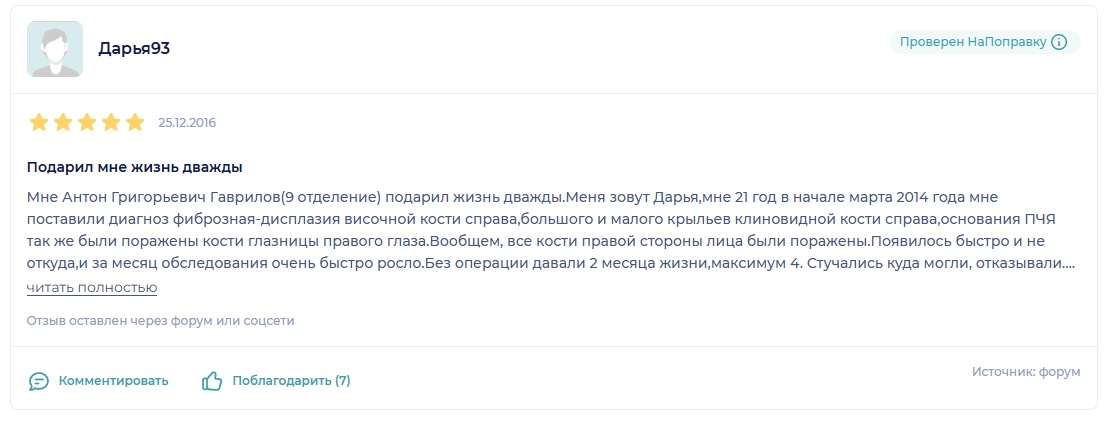Click the trailing ellipsis ending the review text
1120x422 pixels.
[1070, 267]
